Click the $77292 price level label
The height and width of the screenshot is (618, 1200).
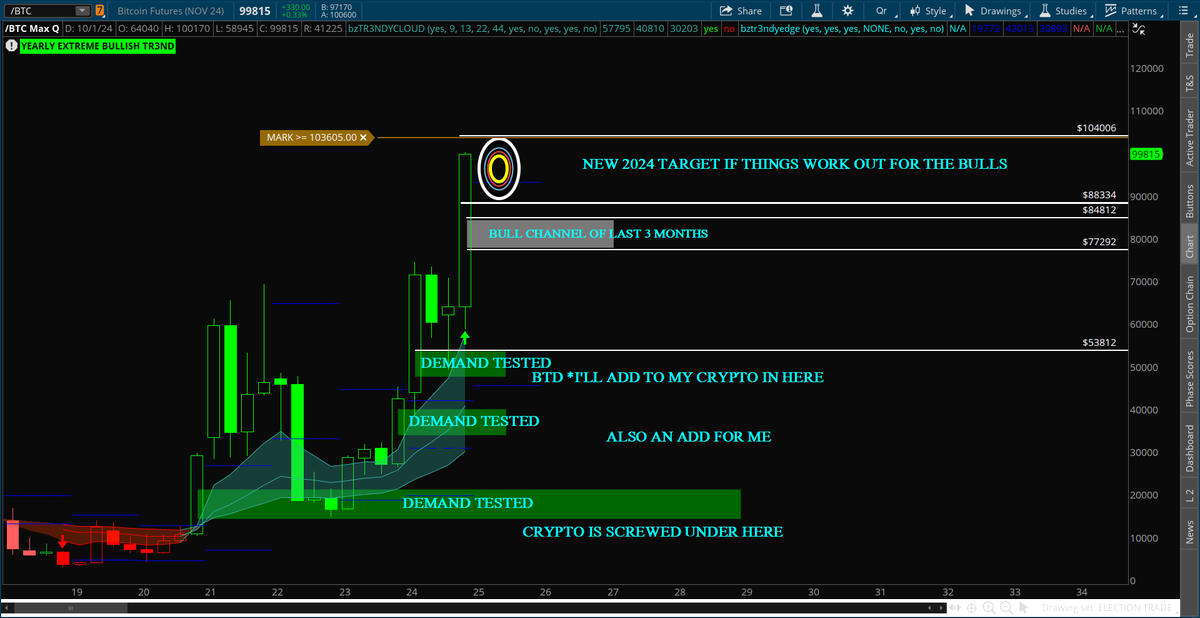tap(1100, 242)
